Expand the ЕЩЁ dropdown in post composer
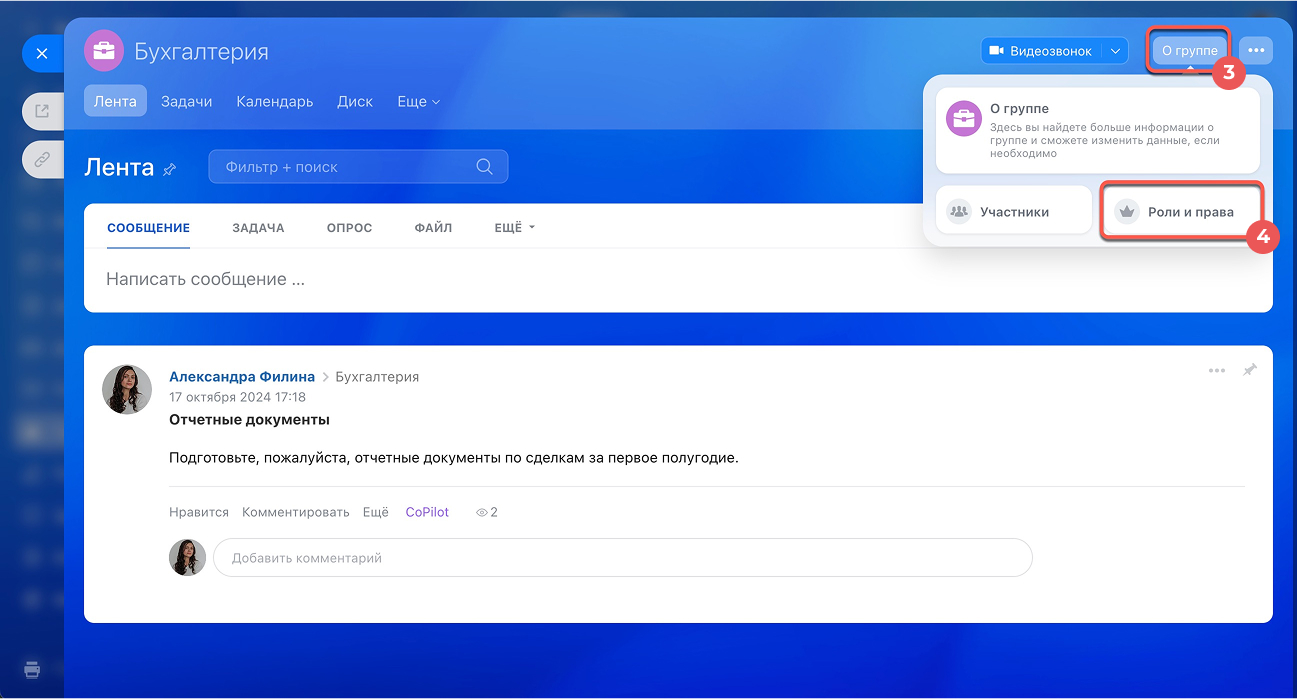Image resolution: width=1297 pixels, height=699 pixels. pos(515,228)
